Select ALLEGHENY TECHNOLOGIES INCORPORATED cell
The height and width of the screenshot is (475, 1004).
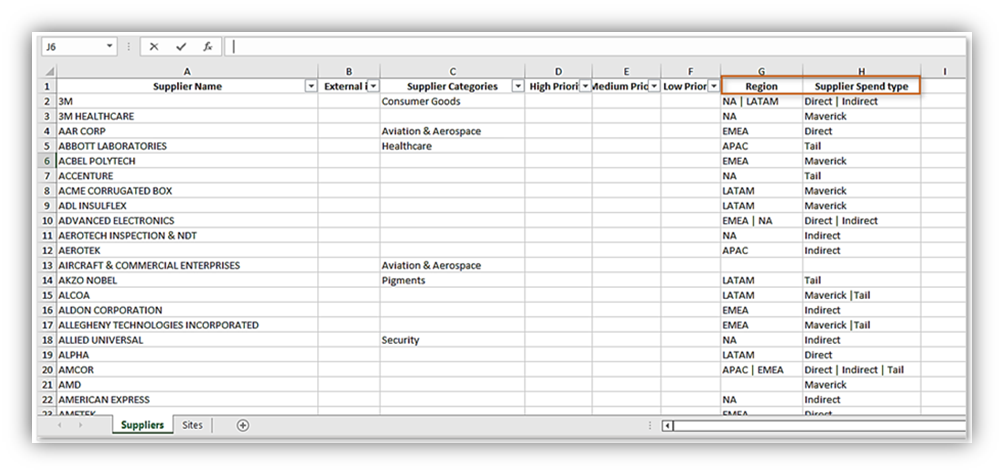[188, 325]
